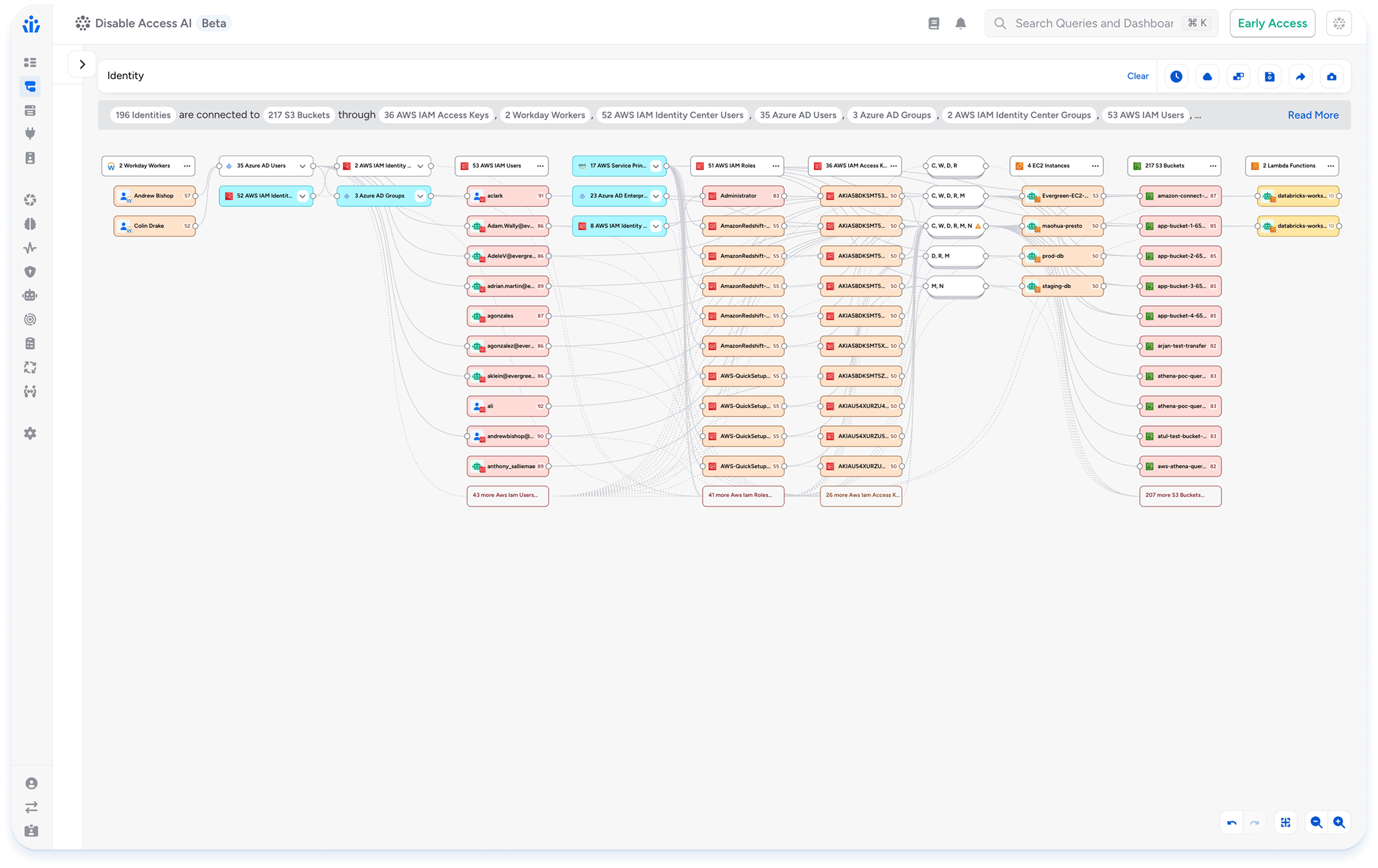Click the fit-to-screen icon
Viewport: 1378px width, 868px height.
(x=1286, y=822)
